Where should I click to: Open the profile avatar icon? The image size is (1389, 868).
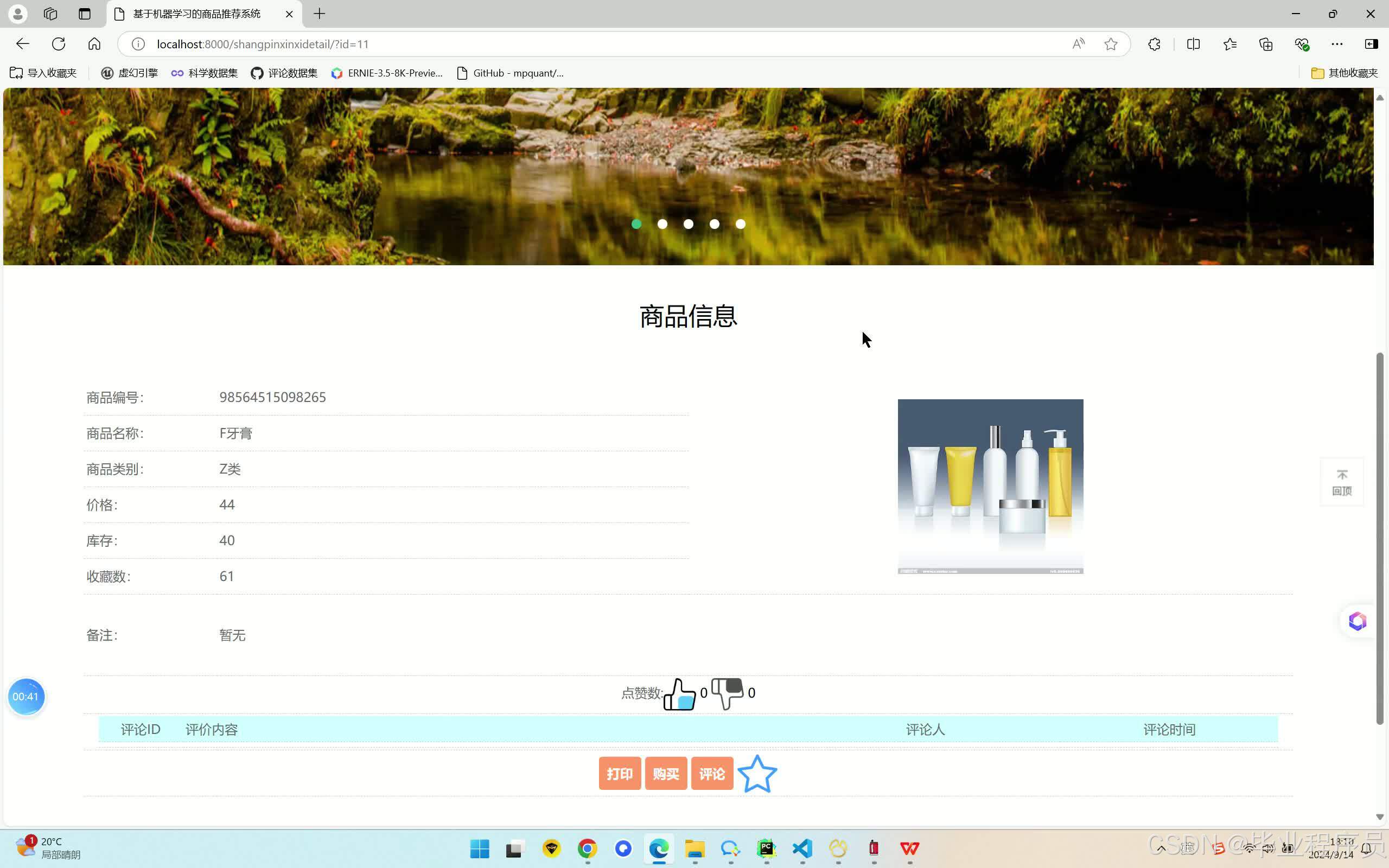18,14
